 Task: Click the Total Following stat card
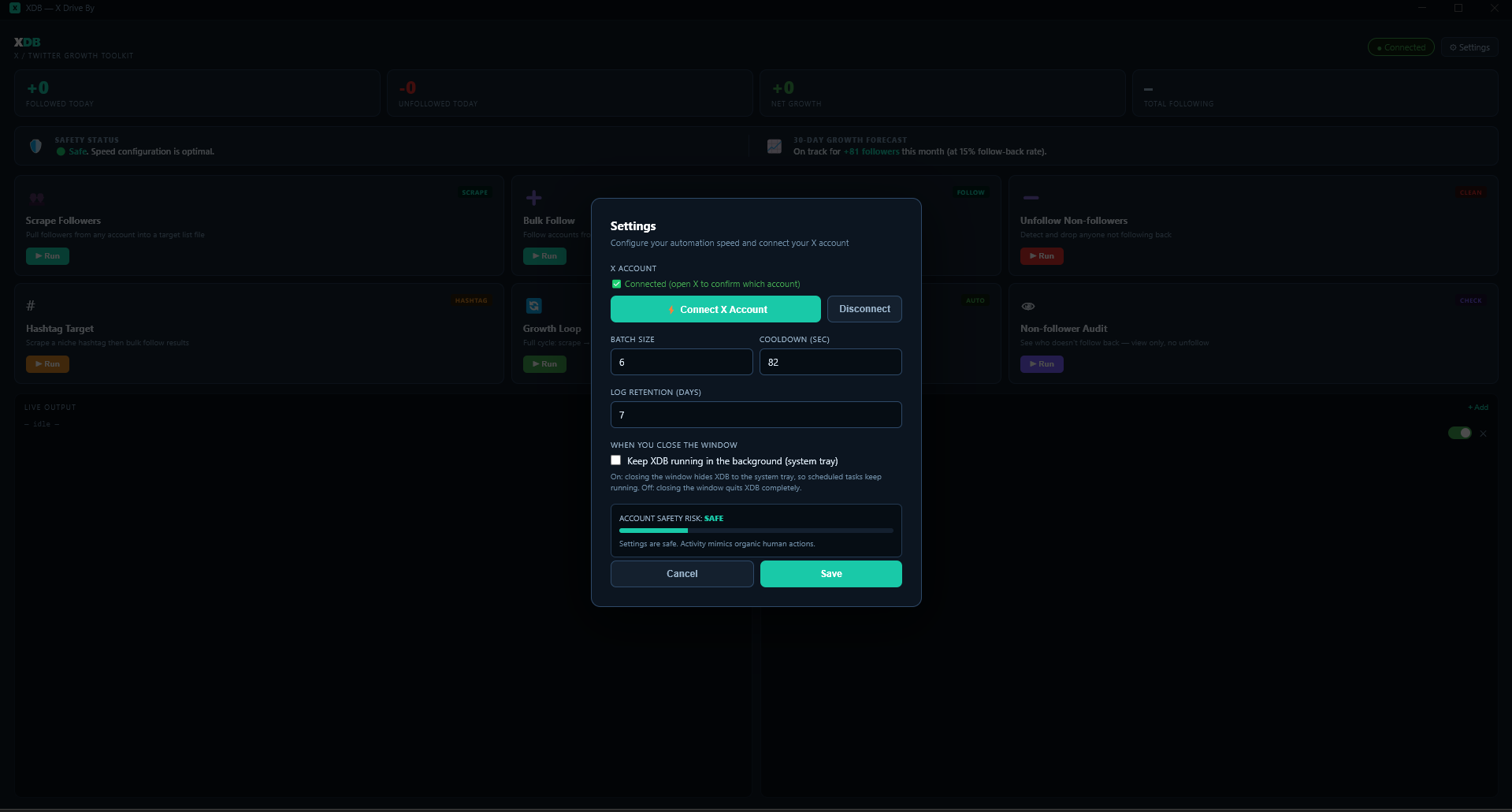coord(1315,93)
